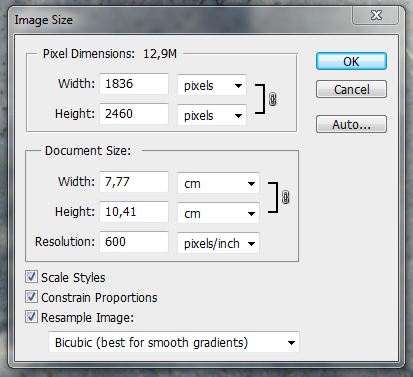Click the document size chain link icon
The height and width of the screenshot is (377, 413).
285,197
